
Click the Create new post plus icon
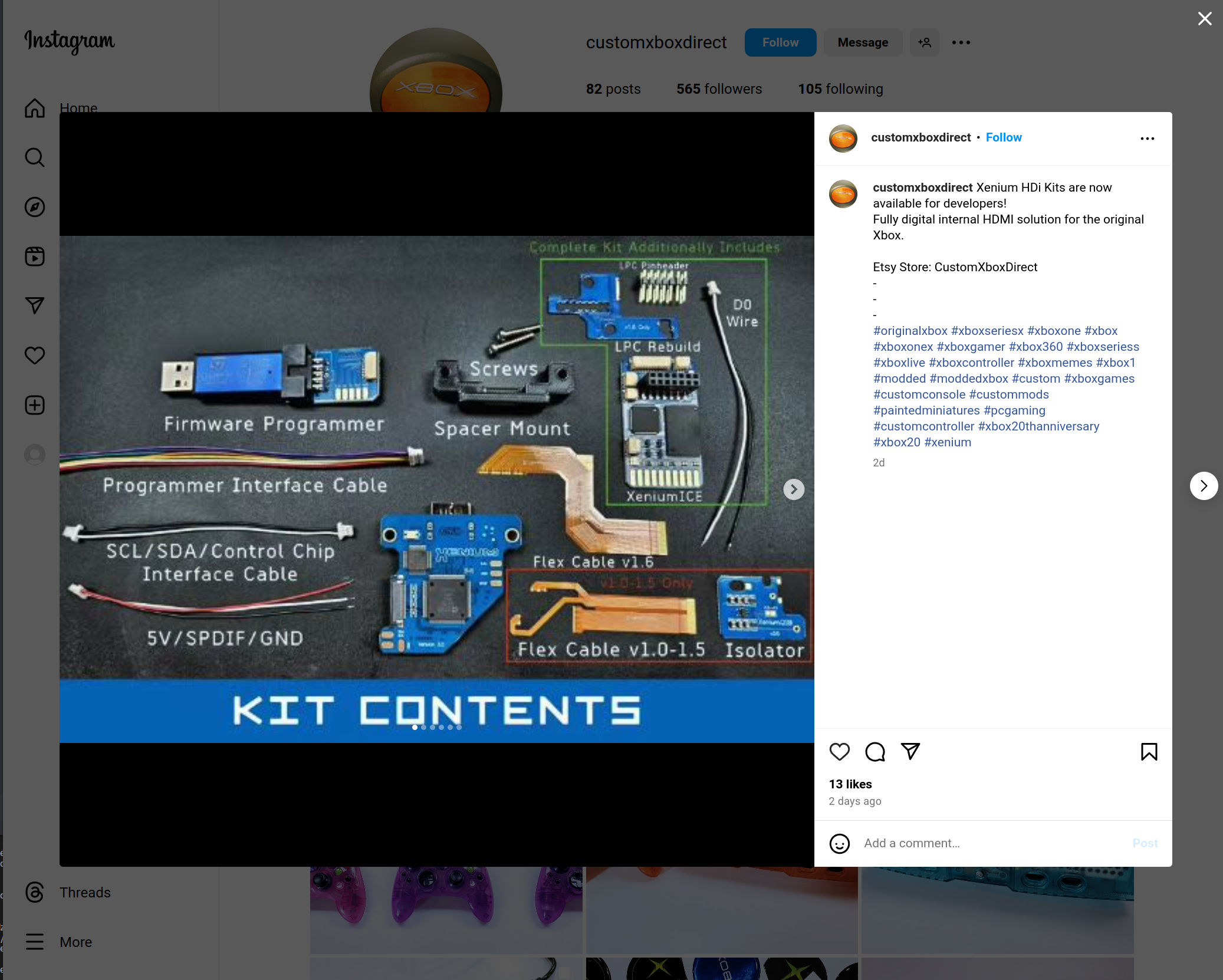(35, 405)
